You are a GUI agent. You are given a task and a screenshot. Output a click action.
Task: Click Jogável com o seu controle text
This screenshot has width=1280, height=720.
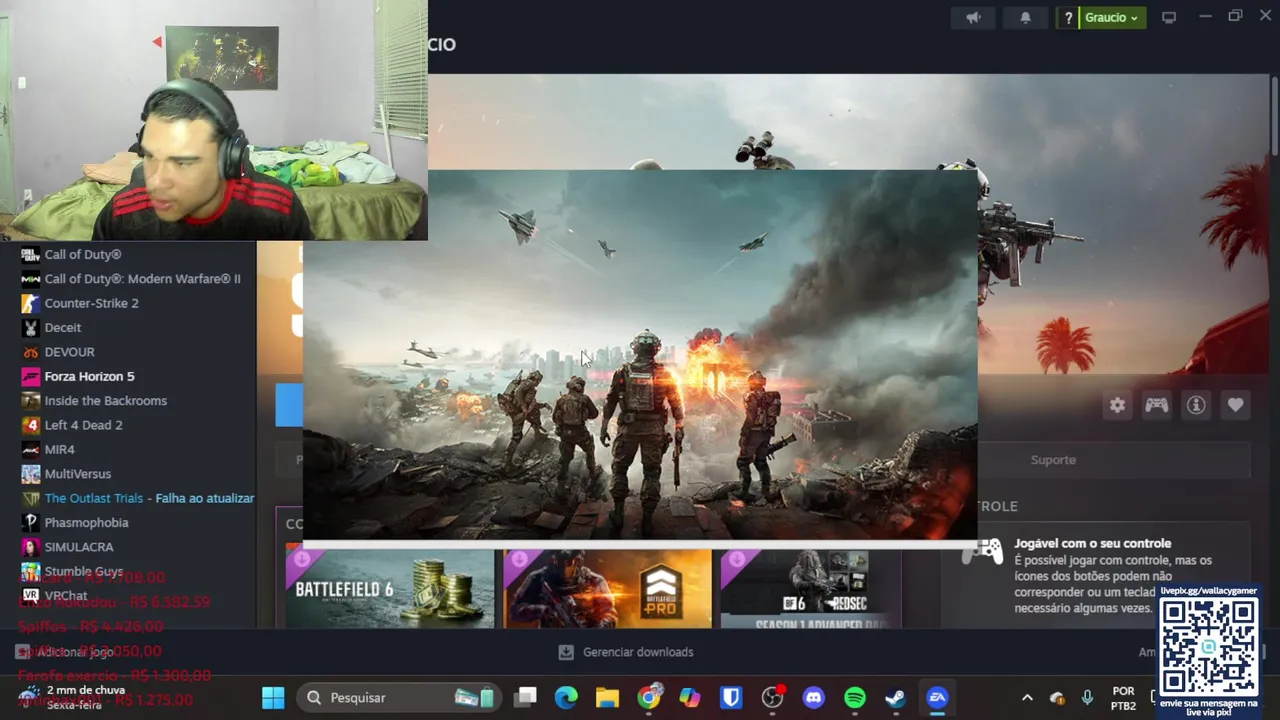click(x=1092, y=543)
